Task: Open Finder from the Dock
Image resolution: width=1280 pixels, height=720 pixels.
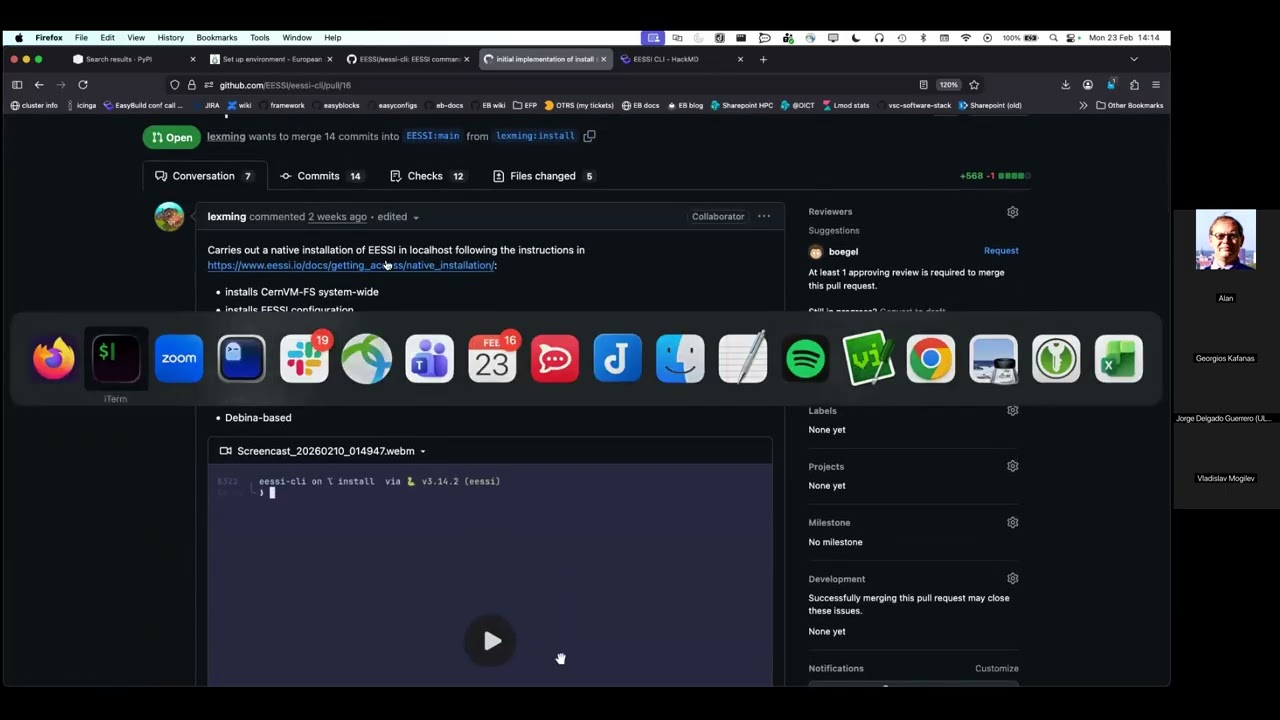Action: pos(680,359)
